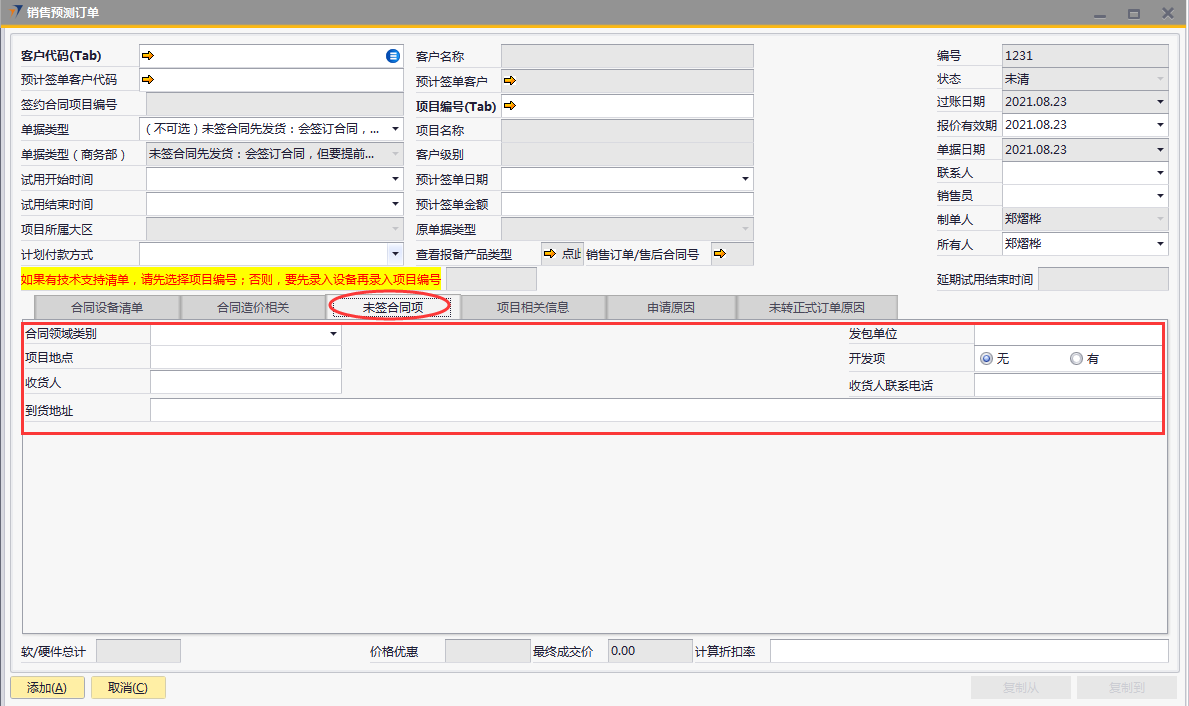Screen dimensions: 1189x706
Task: Click the 预计签单金额 text field
Action: click(x=627, y=205)
